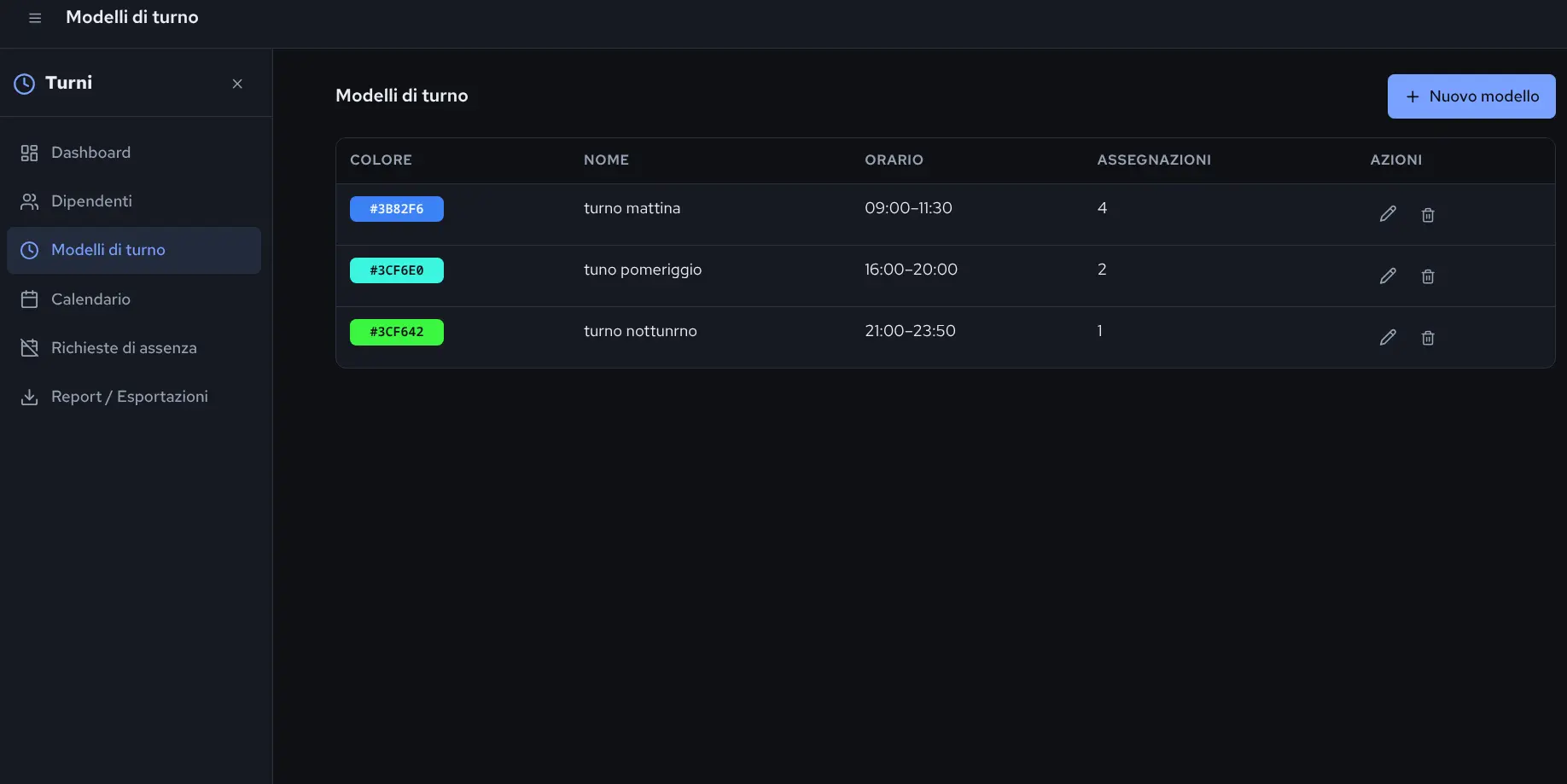Edit the turno mattina template
Screen dimensions: 1567x784
point(1388,214)
